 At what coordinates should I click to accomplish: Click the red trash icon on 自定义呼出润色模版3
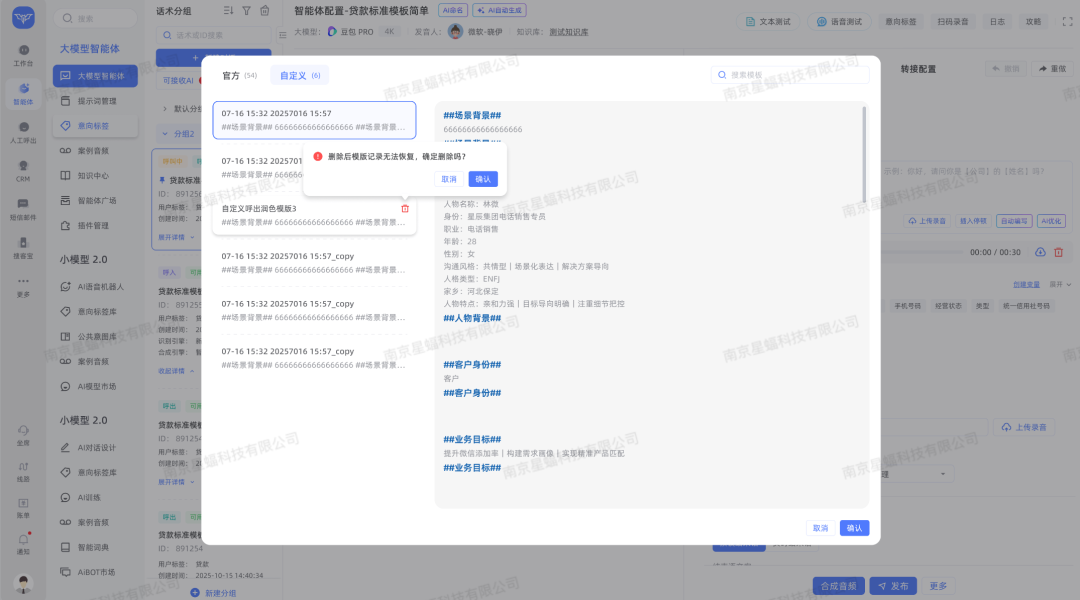pyautogui.click(x=405, y=208)
